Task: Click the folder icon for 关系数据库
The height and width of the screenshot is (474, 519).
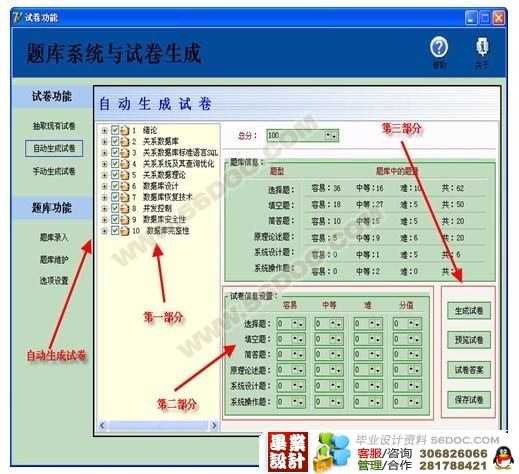Action: coord(125,142)
